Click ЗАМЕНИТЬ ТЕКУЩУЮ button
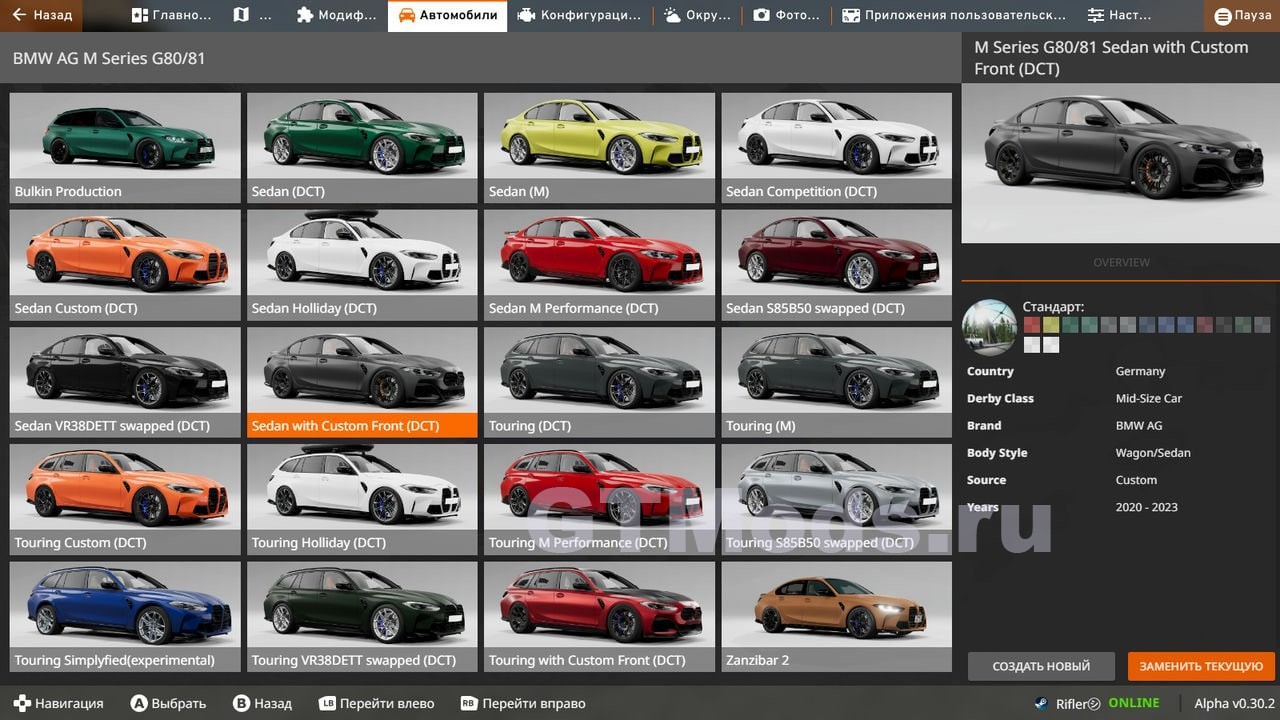Image resolution: width=1280 pixels, height=720 pixels. pyautogui.click(x=1200, y=666)
